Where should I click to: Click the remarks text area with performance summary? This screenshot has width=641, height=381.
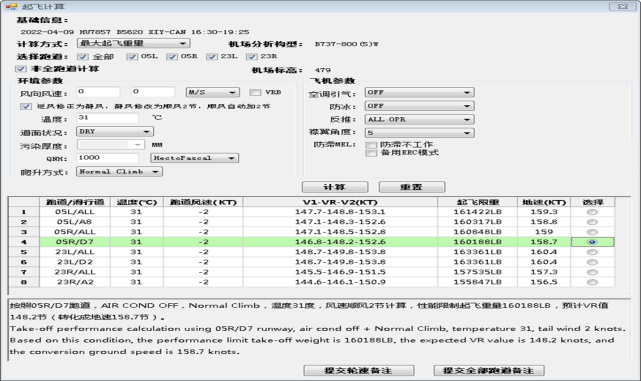(x=319, y=329)
